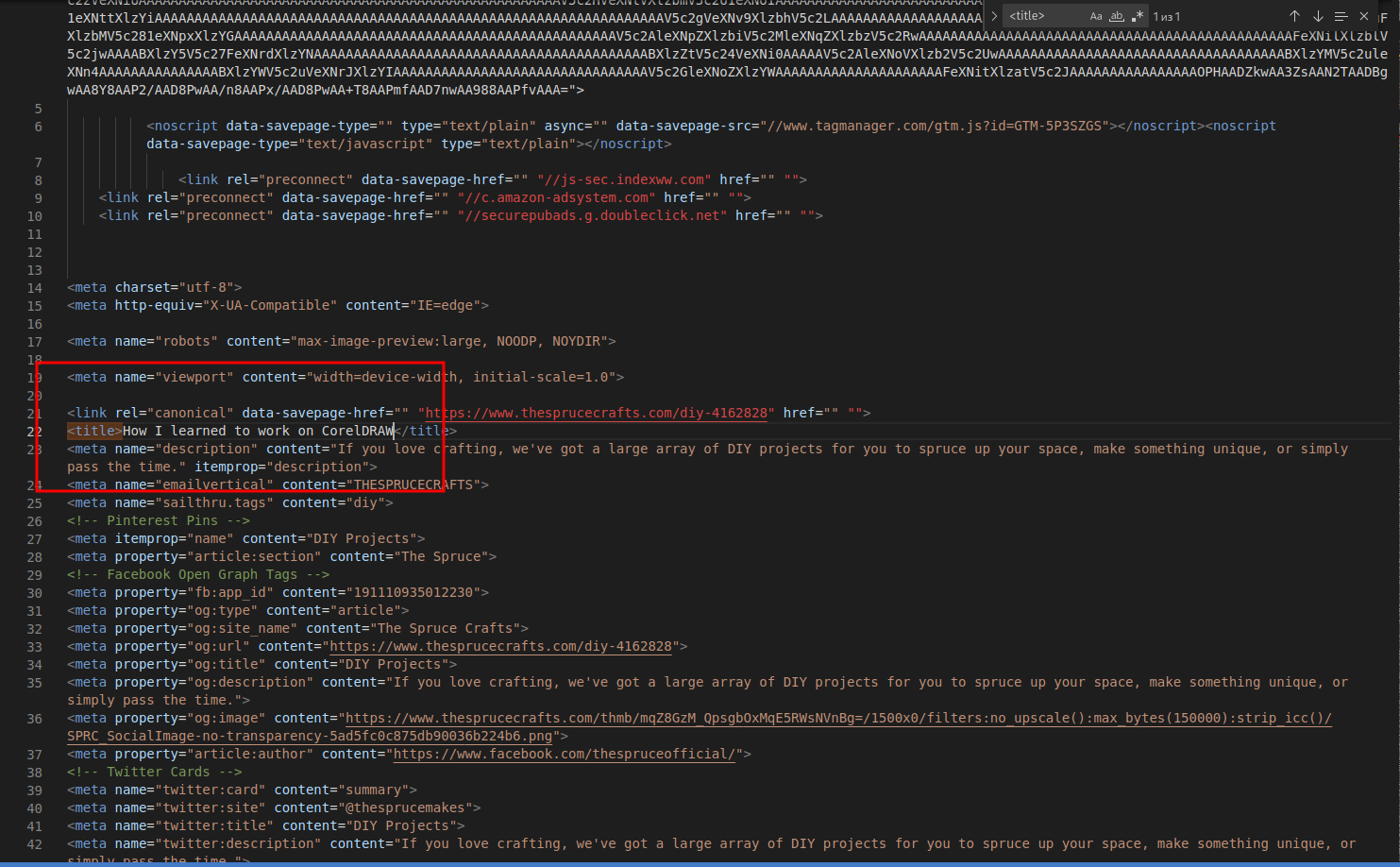Enable regular expression search
The width and height of the screenshot is (1400, 867).
coord(1138,16)
